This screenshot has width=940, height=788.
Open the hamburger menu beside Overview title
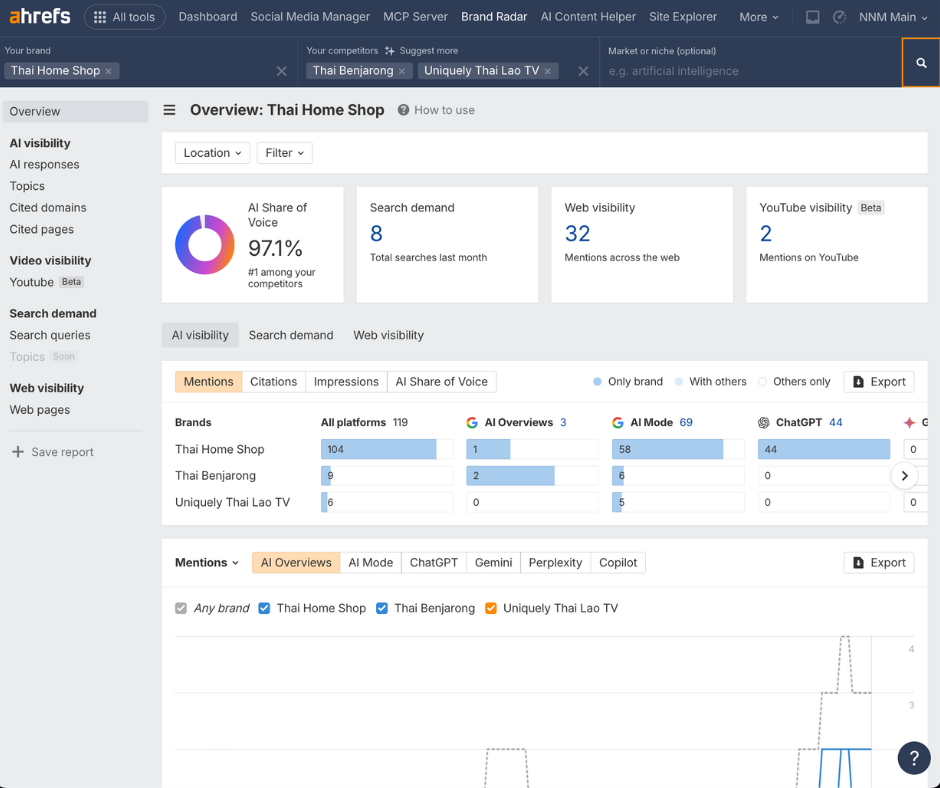170,110
